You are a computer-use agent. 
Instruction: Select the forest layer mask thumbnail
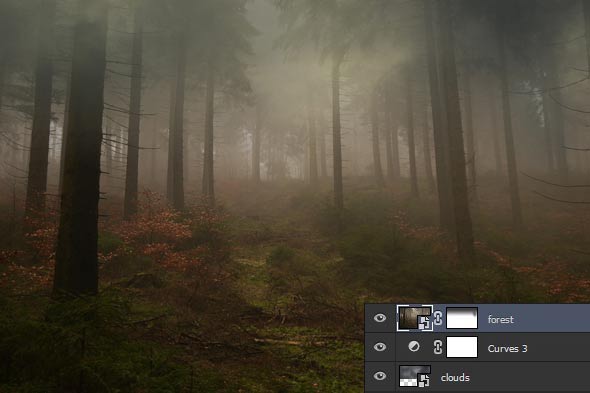pyautogui.click(x=462, y=318)
